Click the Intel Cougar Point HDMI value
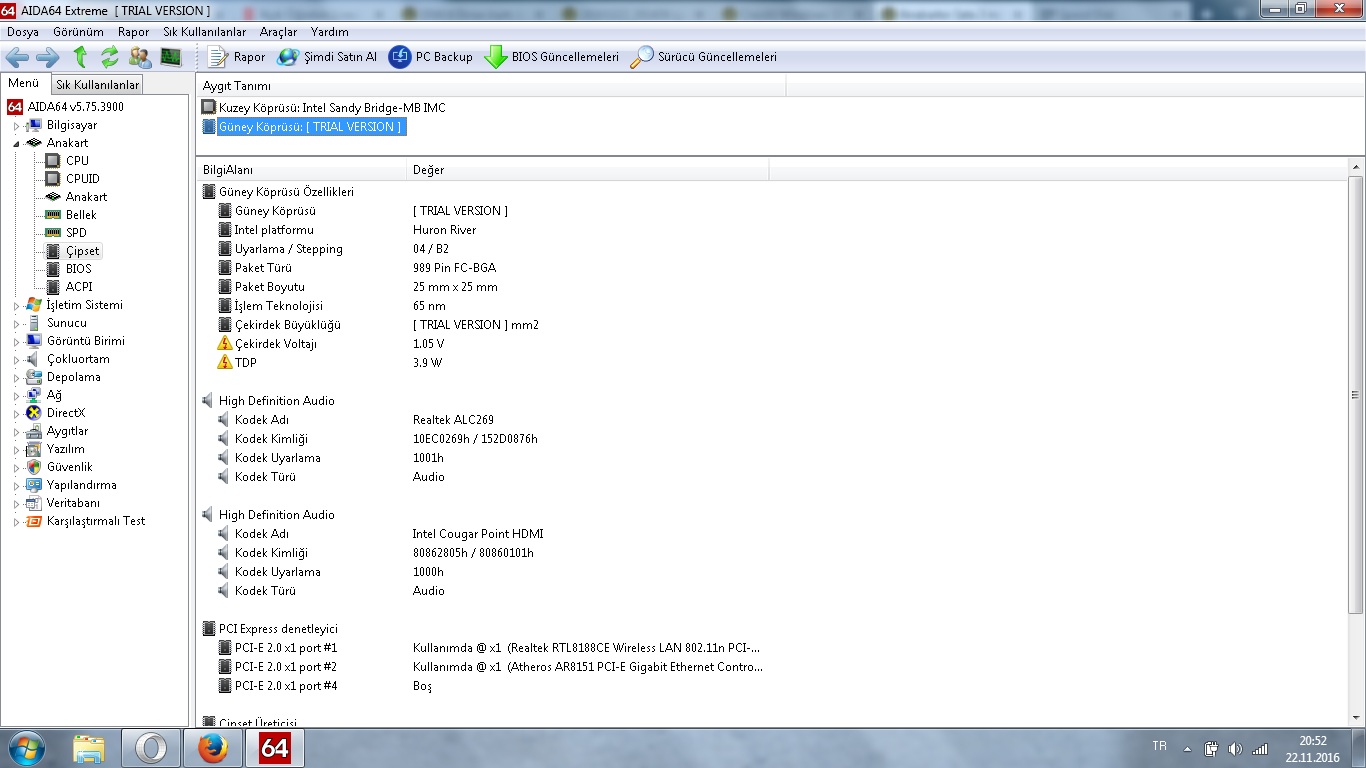 click(478, 534)
